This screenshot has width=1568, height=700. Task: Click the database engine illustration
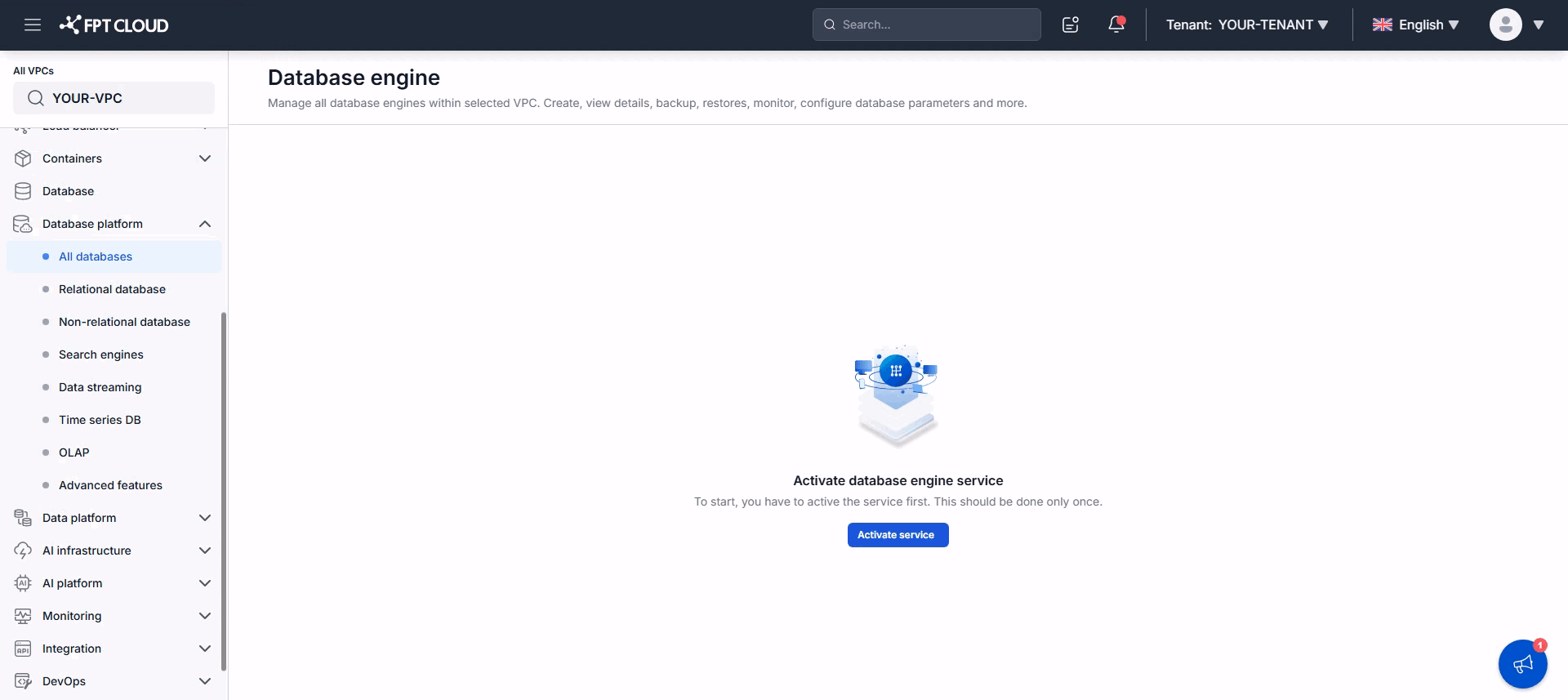pos(897,396)
